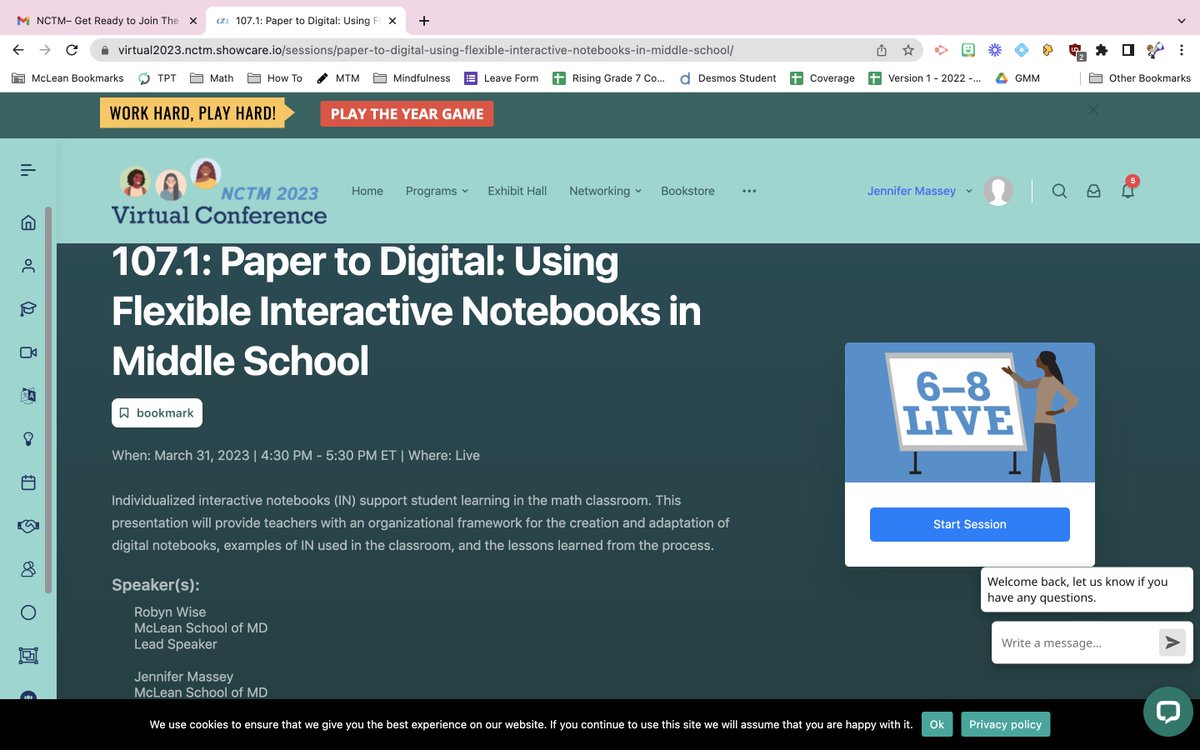This screenshot has height=750, width=1200.
Task: Expand the Networking dropdown menu
Action: (605, 191)
